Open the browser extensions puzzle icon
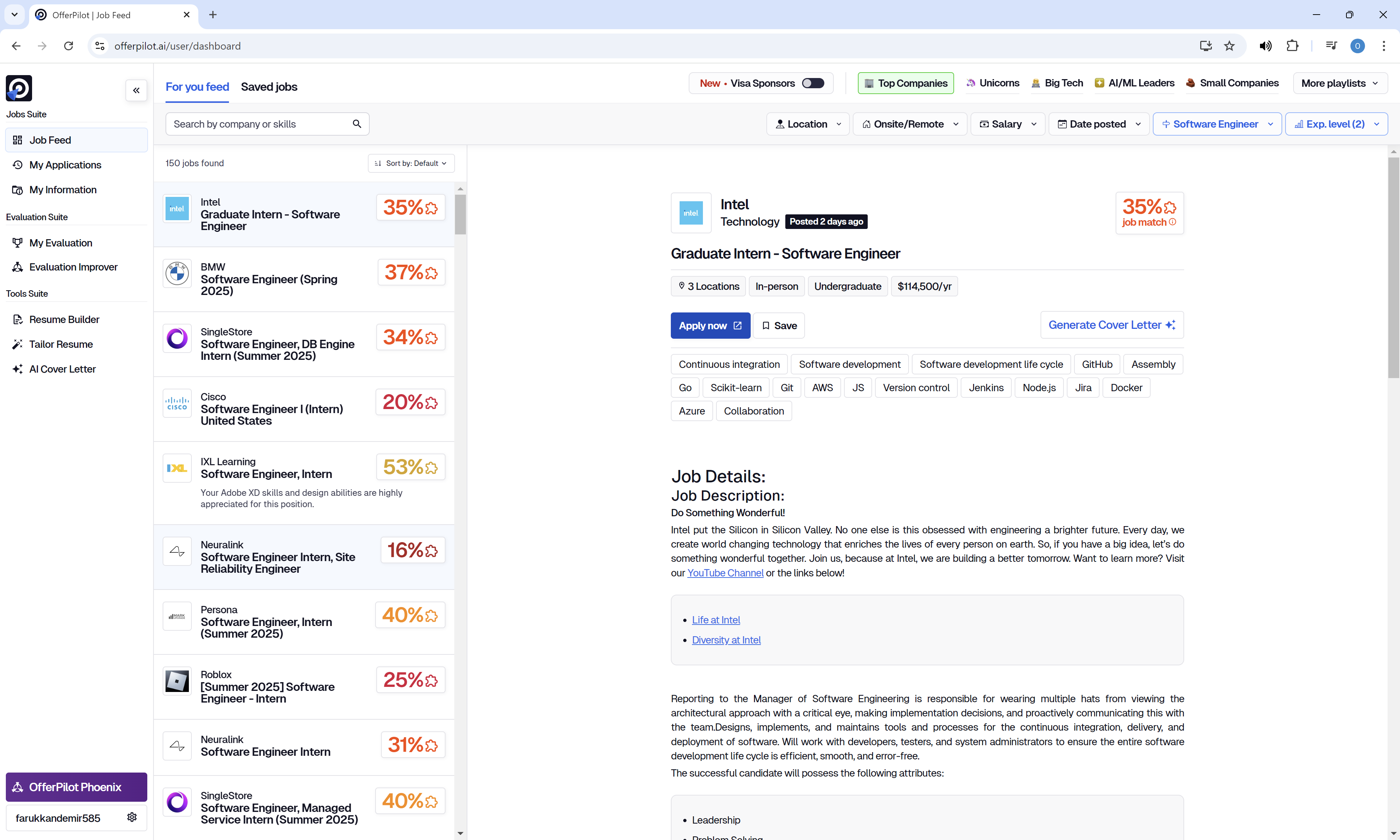1400x840 pixels. coord(1292,46)
